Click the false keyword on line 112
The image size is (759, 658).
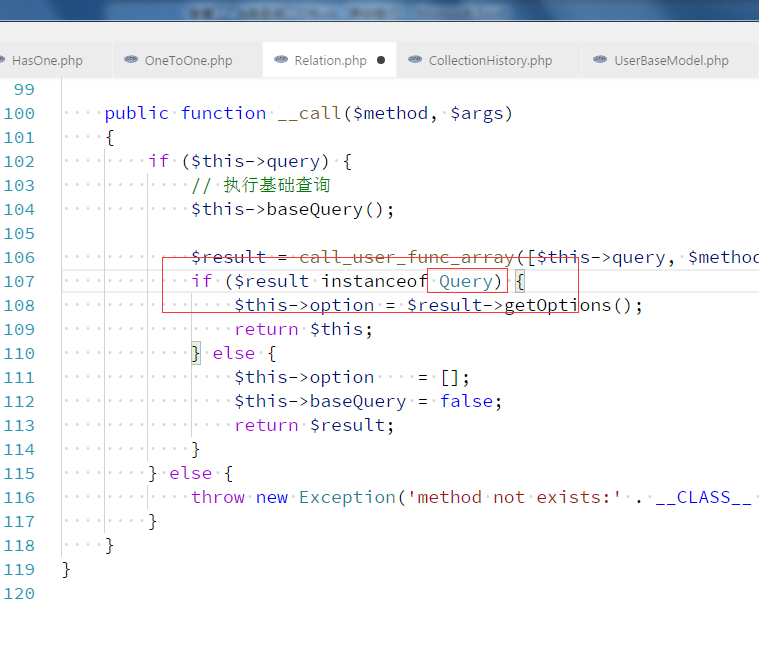466,401
